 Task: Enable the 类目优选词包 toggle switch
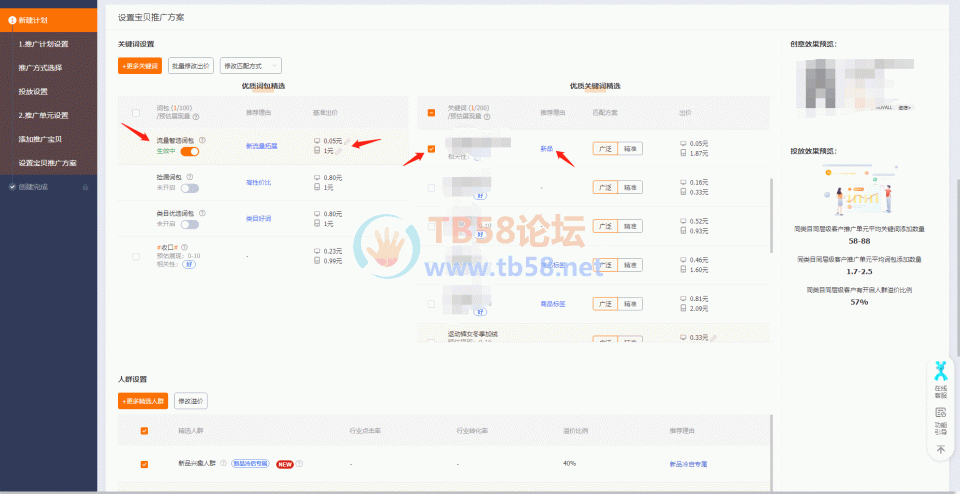pyautogui.click(x=189, y=225)
